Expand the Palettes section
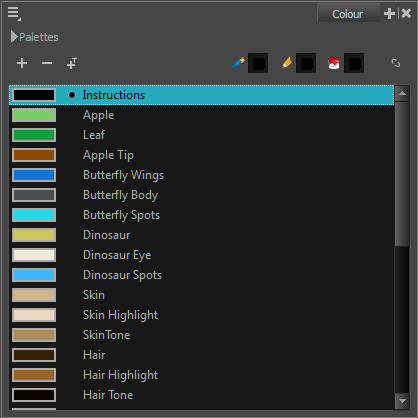 [x=14, y=37]
